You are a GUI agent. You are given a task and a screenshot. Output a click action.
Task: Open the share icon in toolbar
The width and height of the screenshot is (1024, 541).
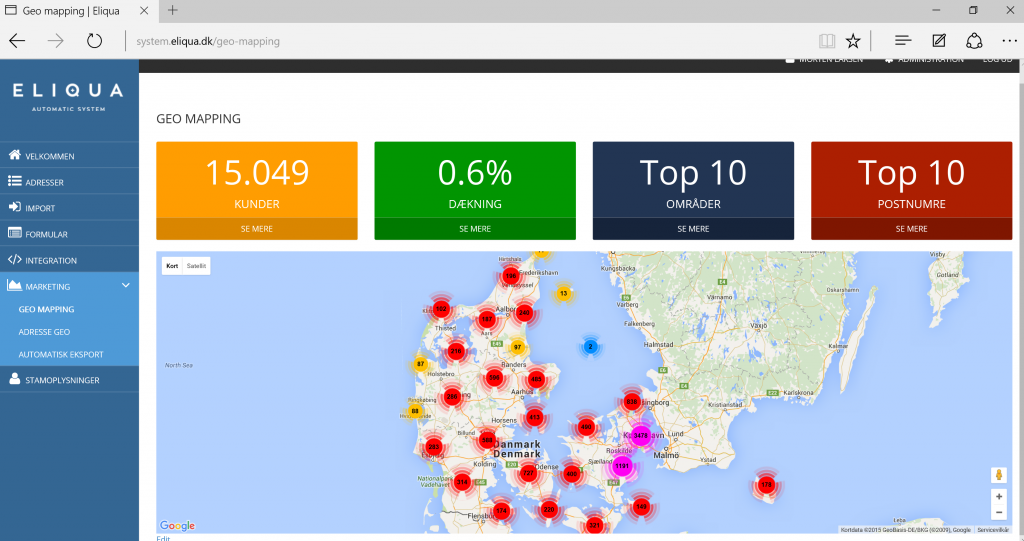(x=974, y=41)
